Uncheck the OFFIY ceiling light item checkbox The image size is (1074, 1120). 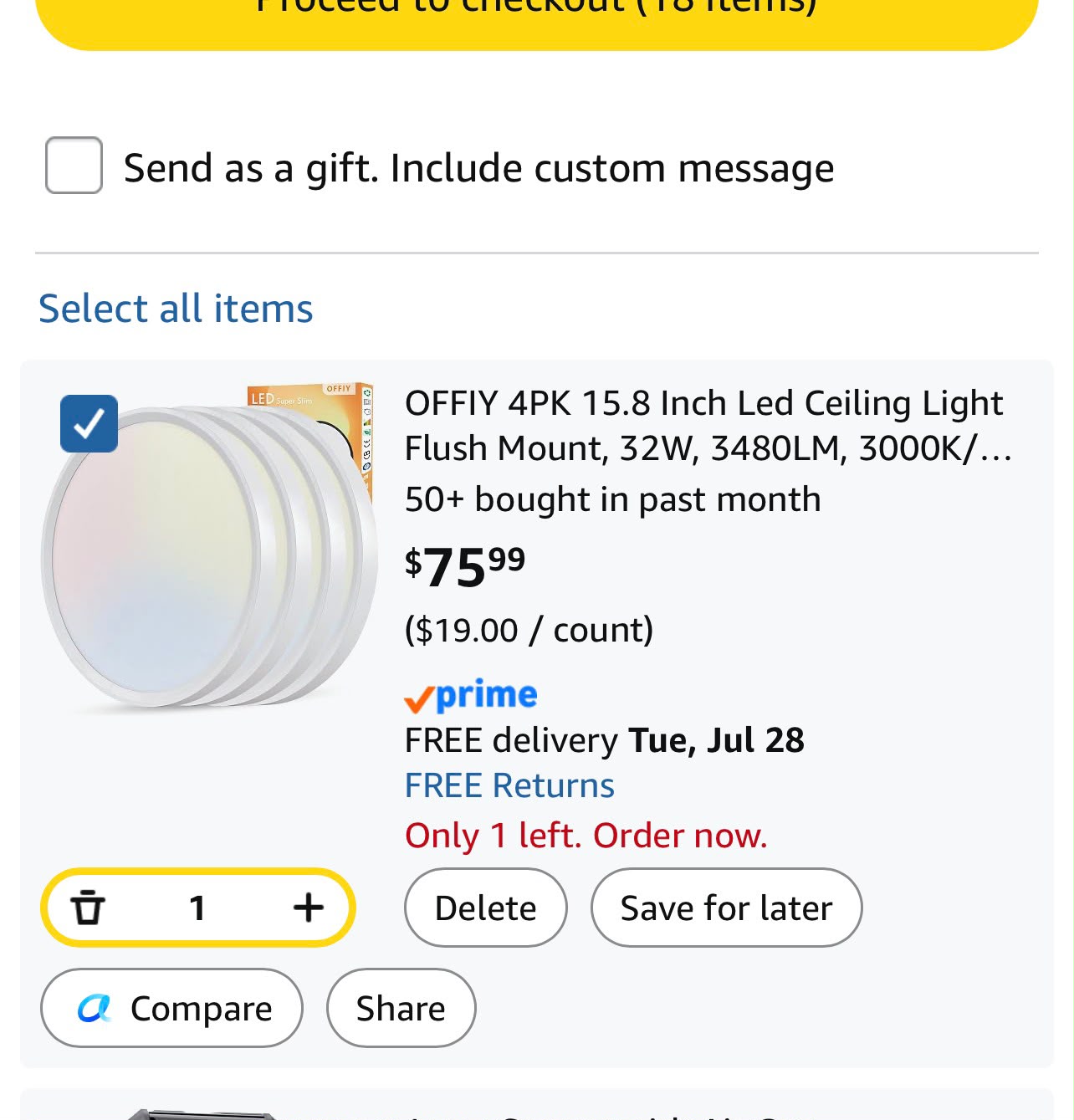(89, 423)
